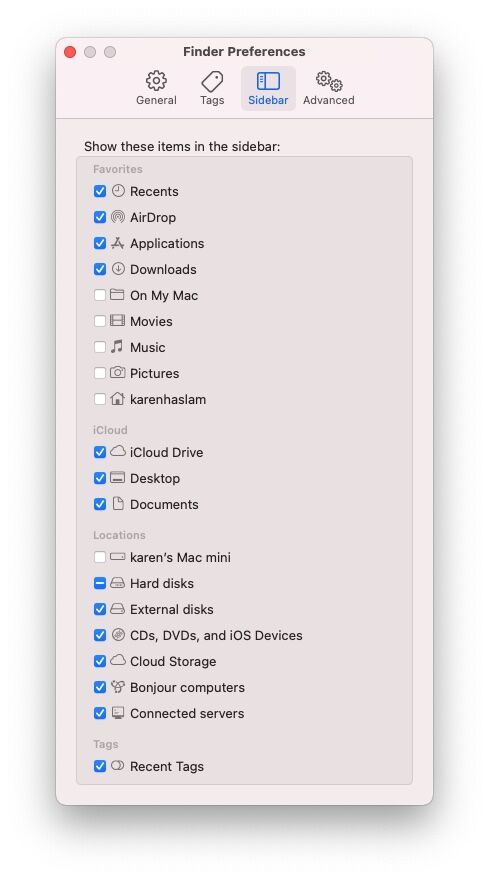Select the Sidebar tab icon
This screenshot has height=879, width=489.
click(x=268, y=81)
